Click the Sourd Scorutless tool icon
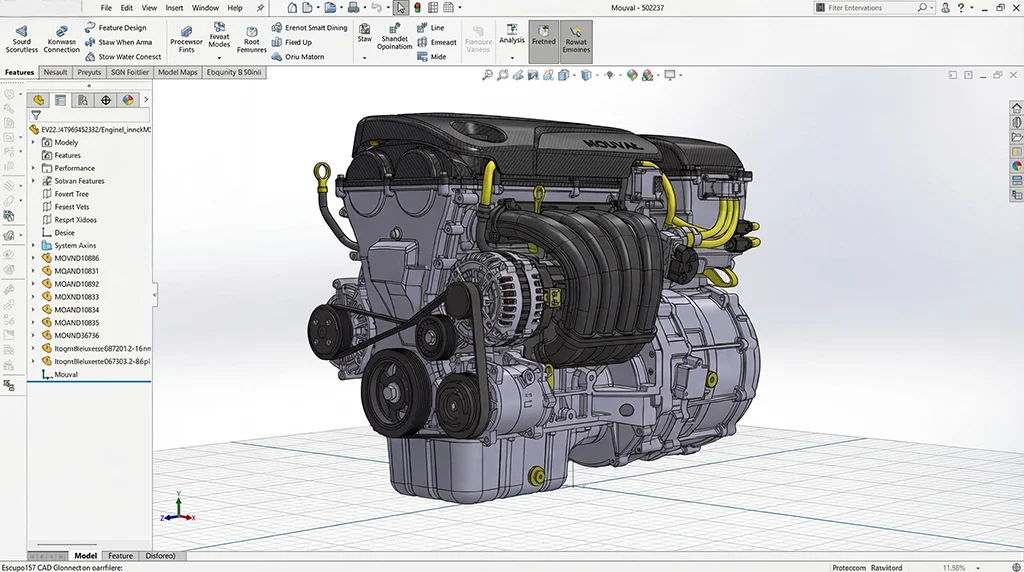The height and width of the screenshot is (572, 1024). 21,32
